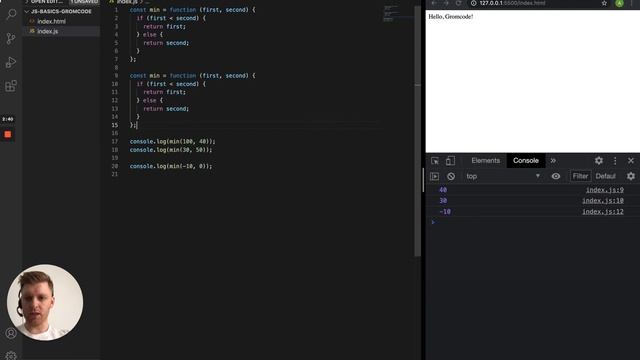Open the Source Control view
The image size is (640, 360).
coord(11,38)
